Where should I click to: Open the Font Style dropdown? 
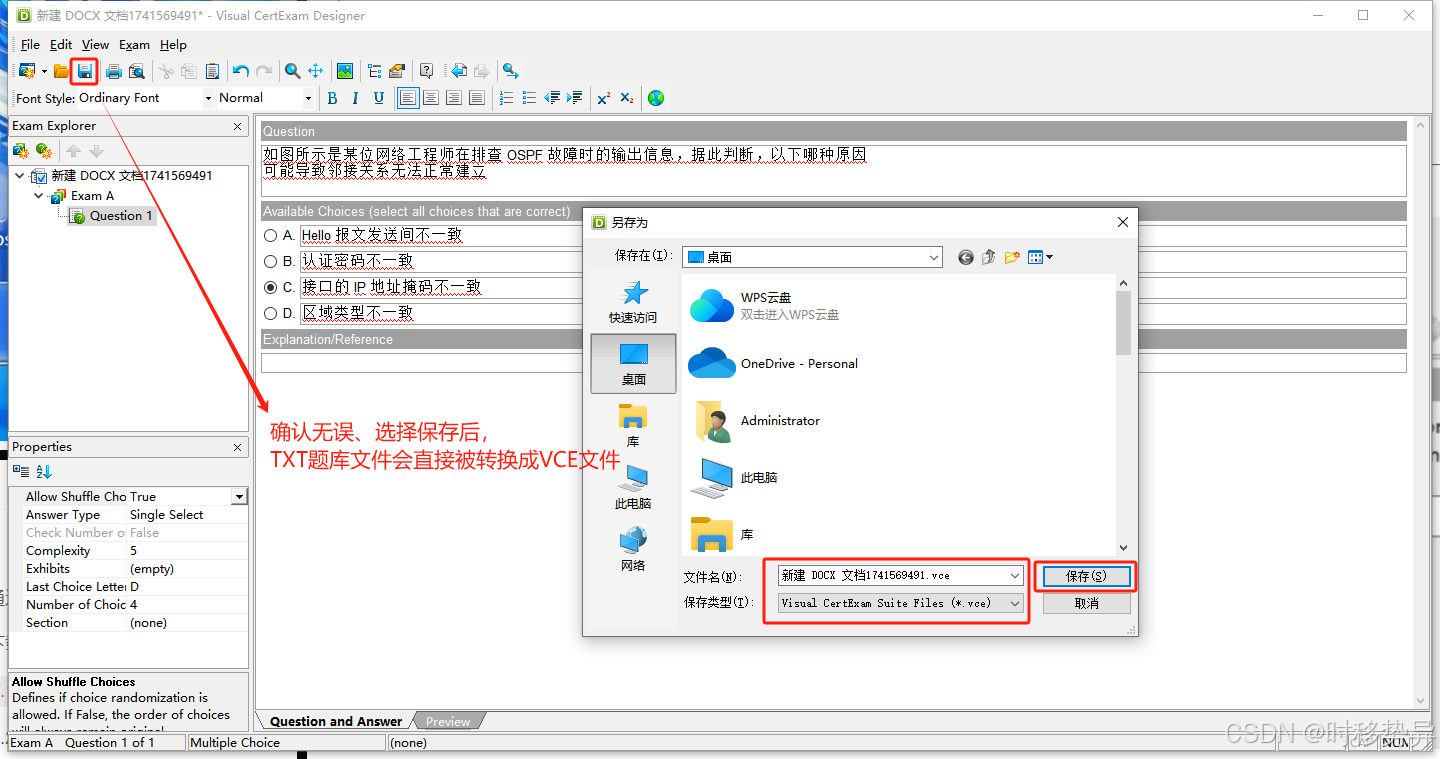(x=208, y=98)
